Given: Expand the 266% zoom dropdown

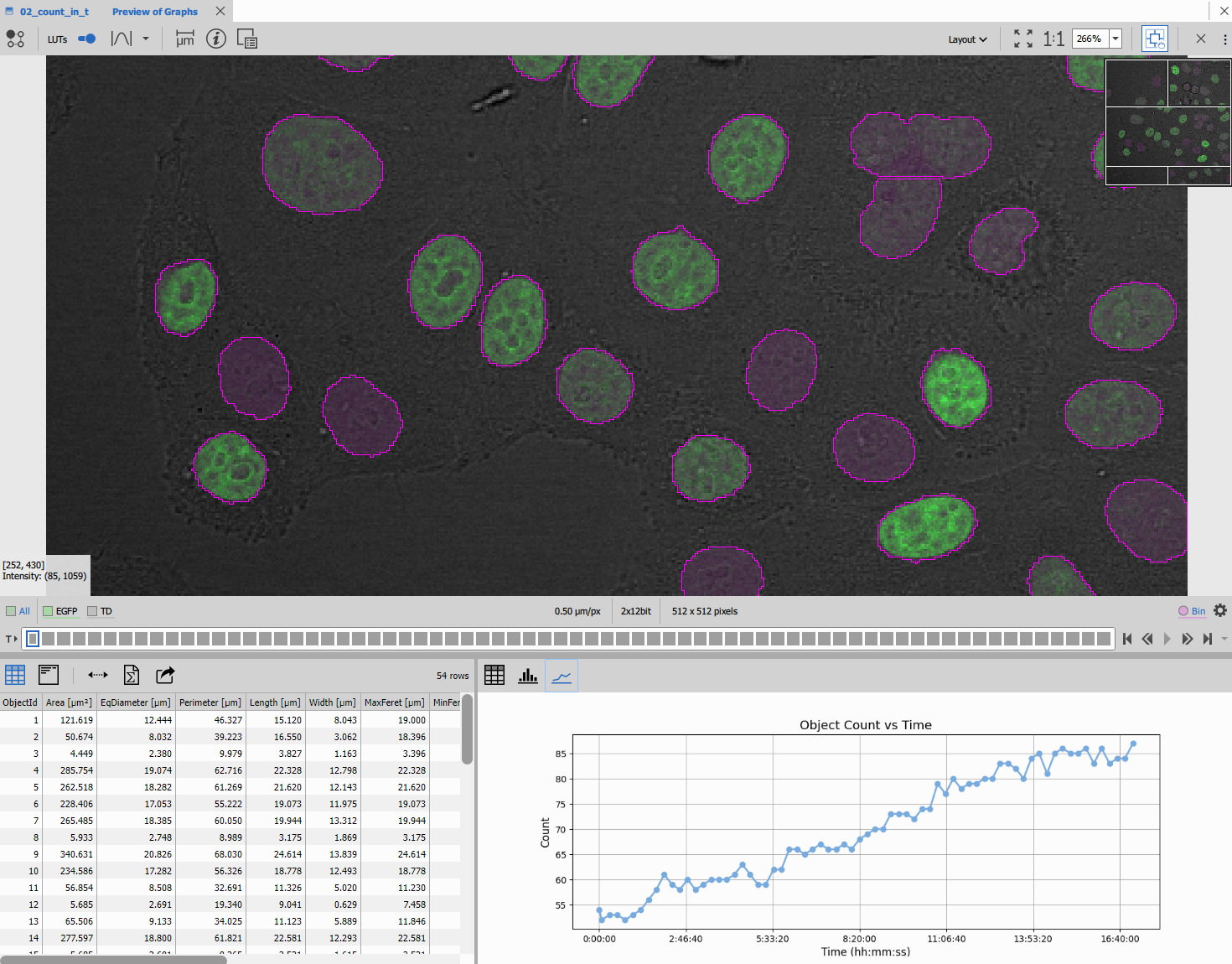Looking at the screenshot, I should point(1116,39).
